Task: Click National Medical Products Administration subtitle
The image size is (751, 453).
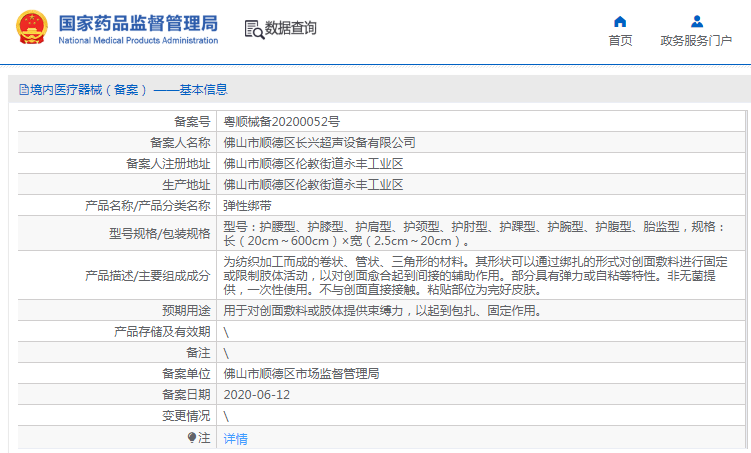Action: (x=138, y=41)
